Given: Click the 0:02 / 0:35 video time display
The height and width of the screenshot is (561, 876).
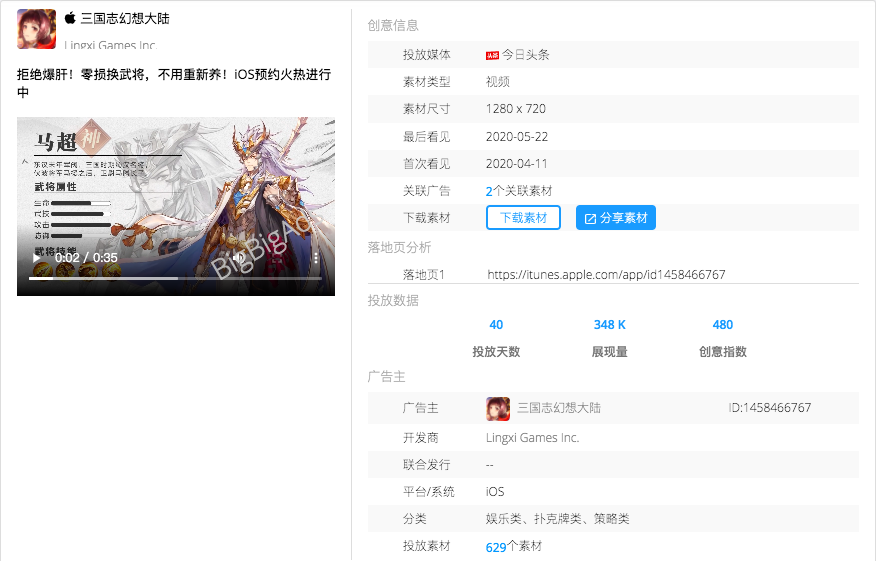Looking at the screenshot, I should point(86,258).
